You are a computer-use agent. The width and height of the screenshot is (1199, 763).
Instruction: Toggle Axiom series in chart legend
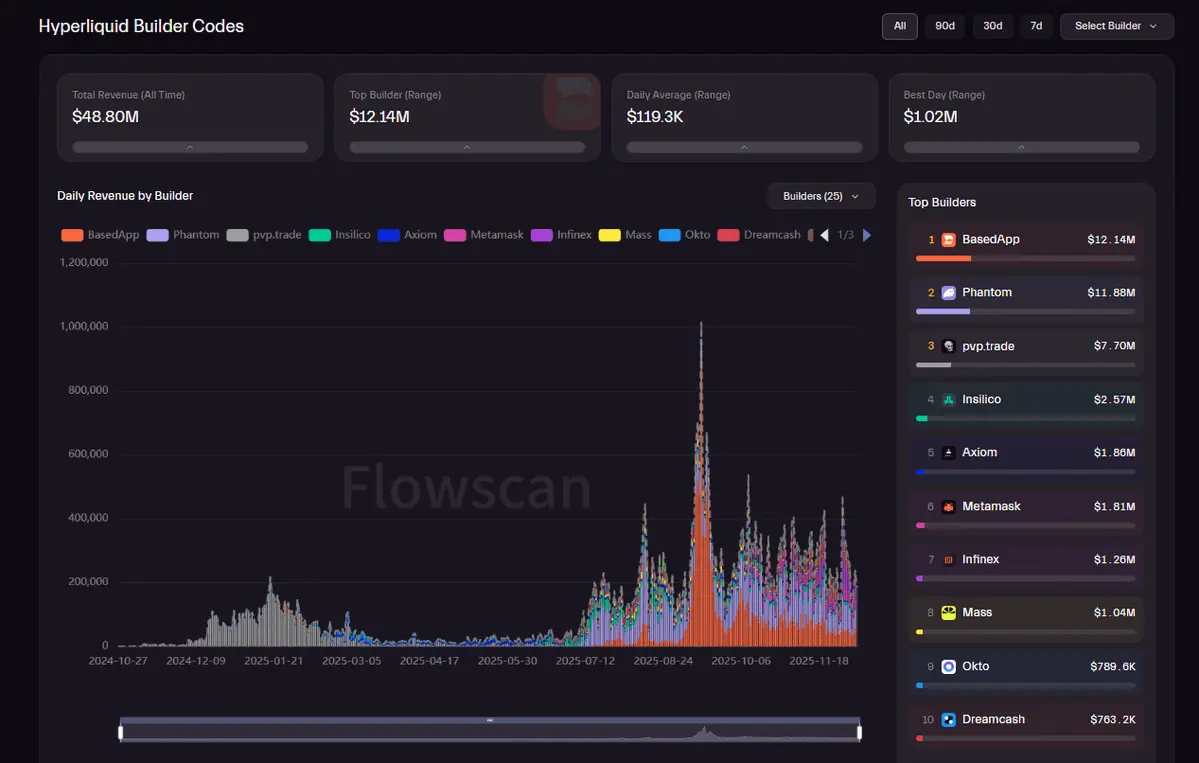point(407,235)
